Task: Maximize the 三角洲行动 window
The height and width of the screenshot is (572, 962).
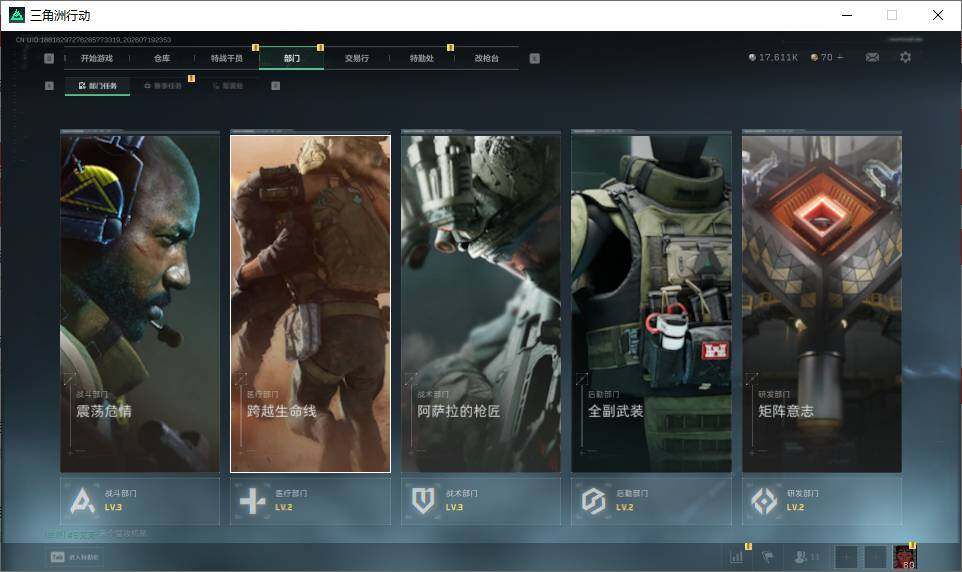Action: pos(892,15)
